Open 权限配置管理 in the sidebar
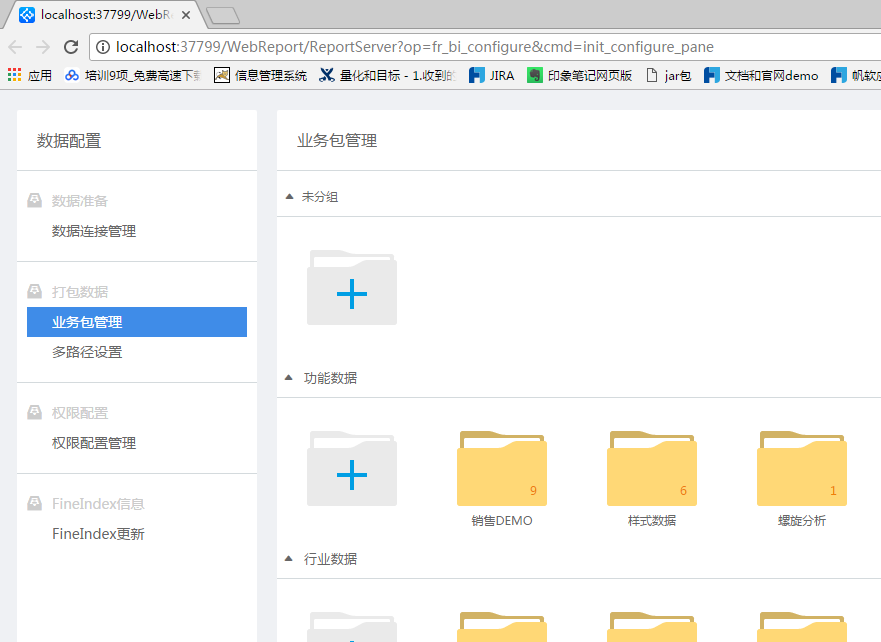The image size is (881, 642). coord(94,443)
